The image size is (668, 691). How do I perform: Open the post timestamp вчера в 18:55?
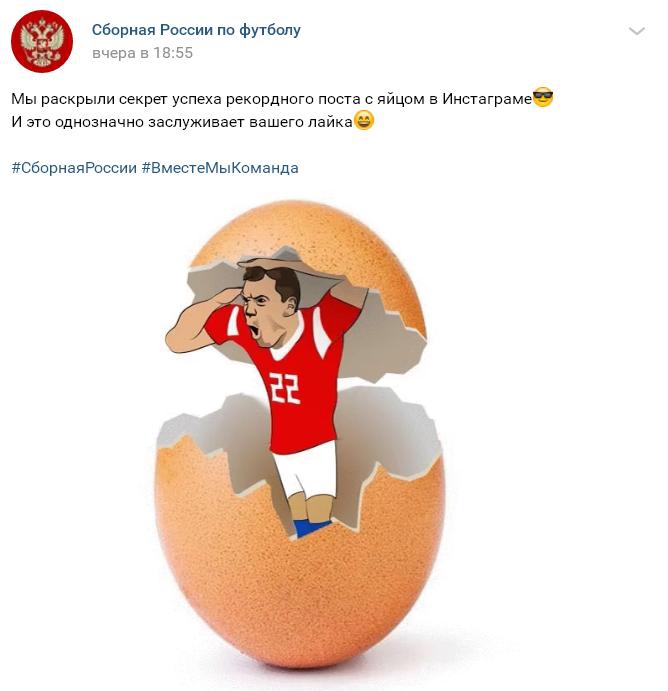click(142, 53)
